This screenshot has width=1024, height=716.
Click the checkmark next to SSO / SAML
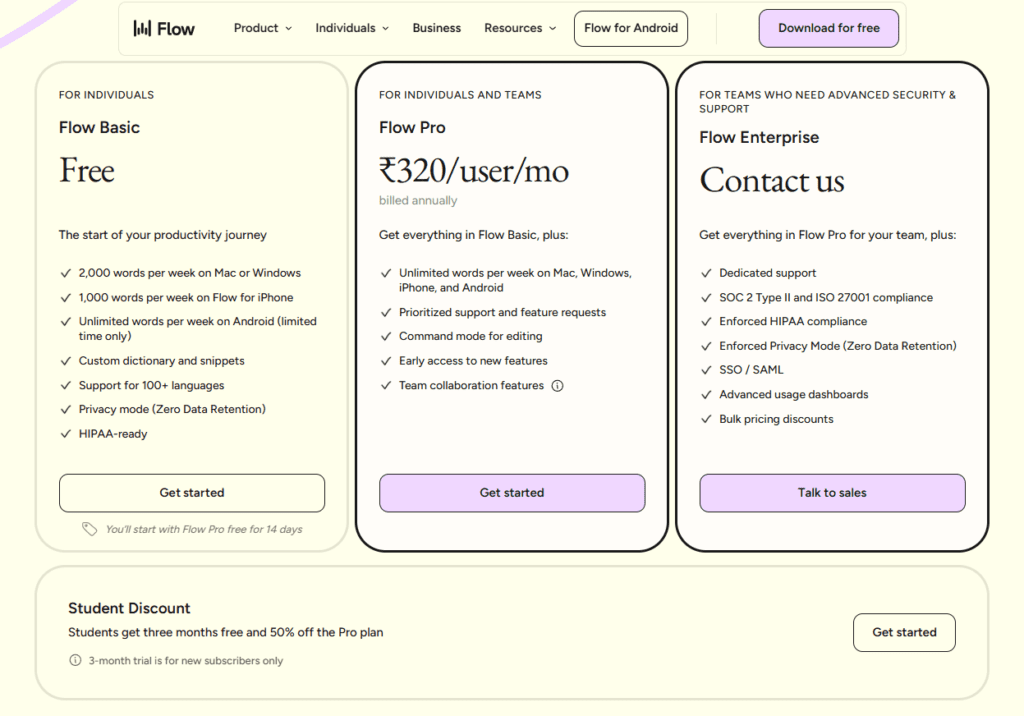coord(707,369)
